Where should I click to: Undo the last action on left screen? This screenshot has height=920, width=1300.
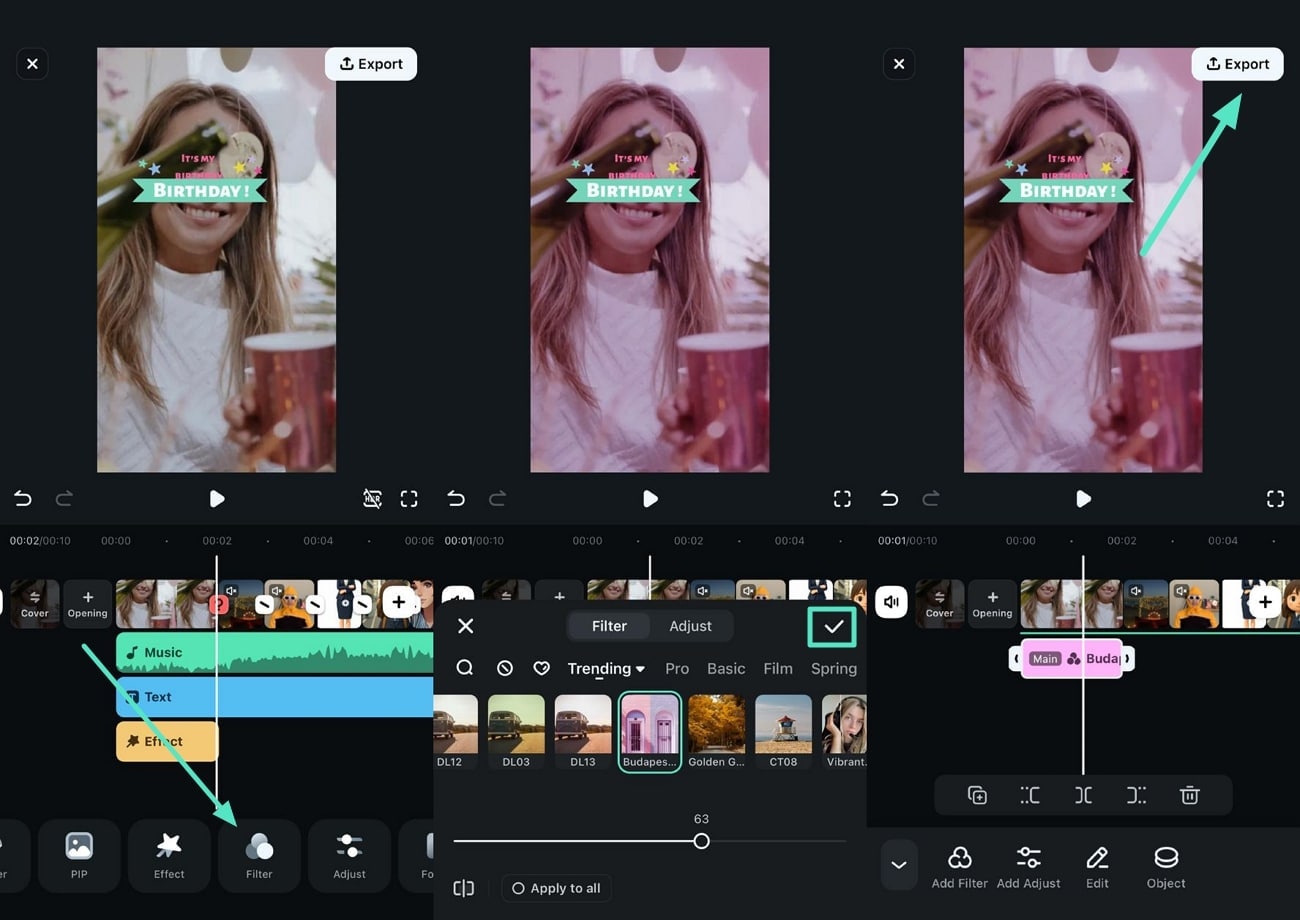[x=23, y=498]
